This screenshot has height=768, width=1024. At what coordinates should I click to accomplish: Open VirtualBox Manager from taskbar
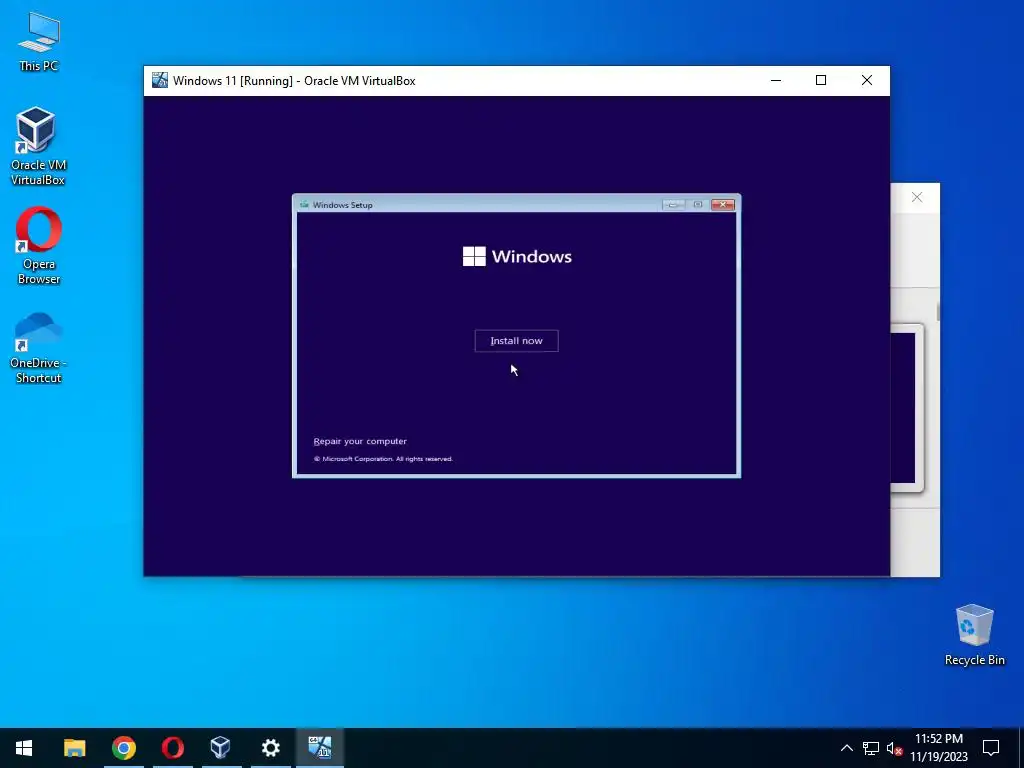221,748
